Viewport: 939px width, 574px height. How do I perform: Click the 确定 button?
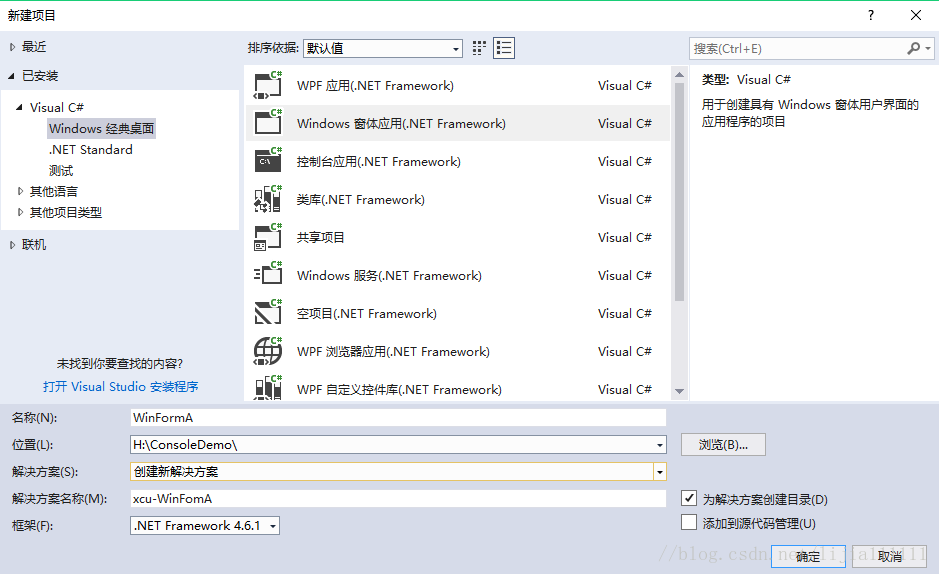click(808, 556)
